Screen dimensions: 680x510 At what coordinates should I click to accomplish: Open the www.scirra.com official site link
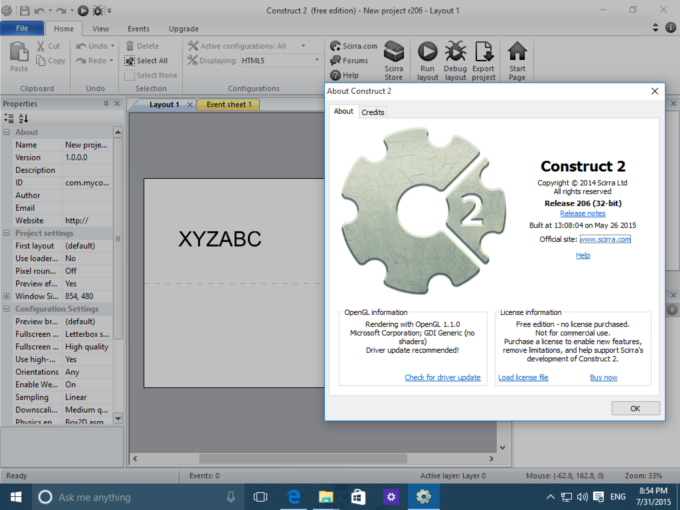[x=605, y=239]
